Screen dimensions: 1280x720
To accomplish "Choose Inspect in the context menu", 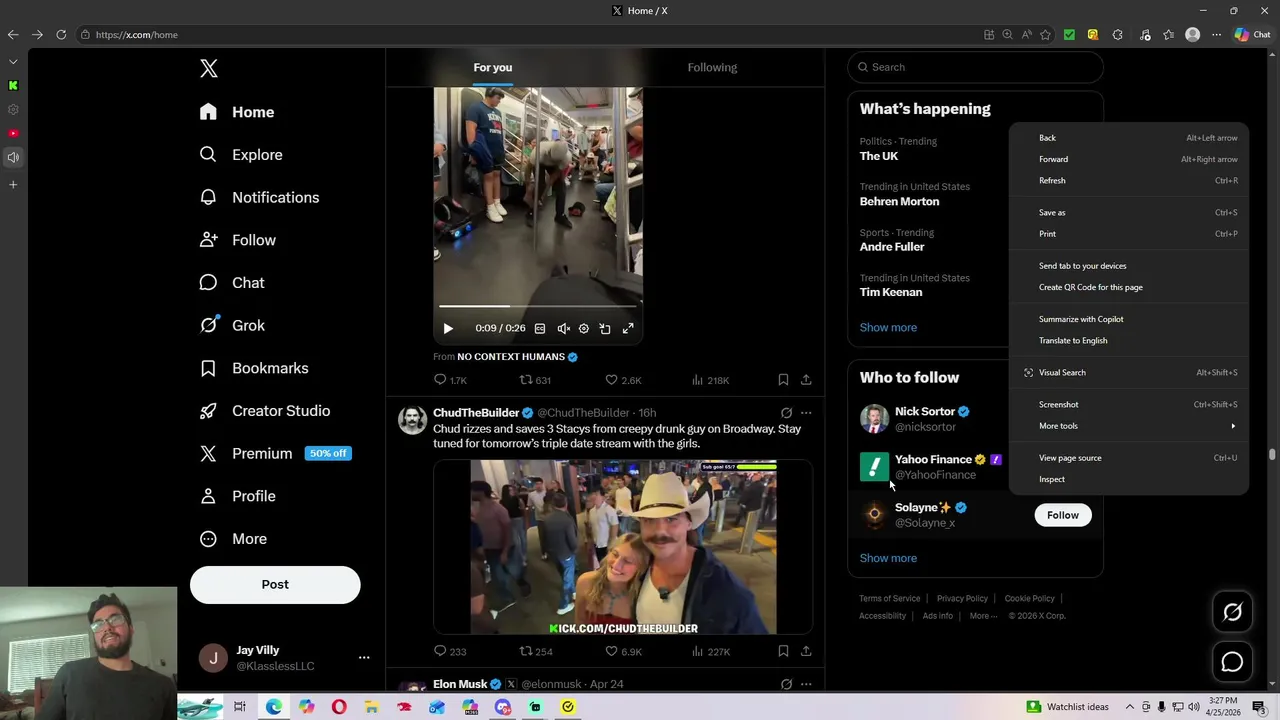I will tap(1128, 479).
